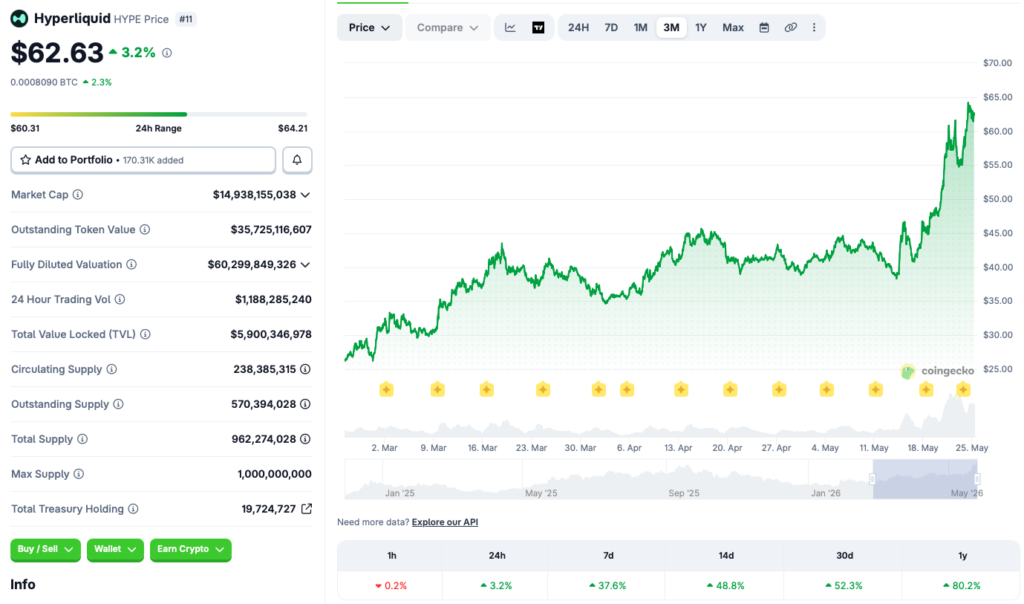Click news marker near 13. Apr
1024x604 pixels.
point(681,390)
